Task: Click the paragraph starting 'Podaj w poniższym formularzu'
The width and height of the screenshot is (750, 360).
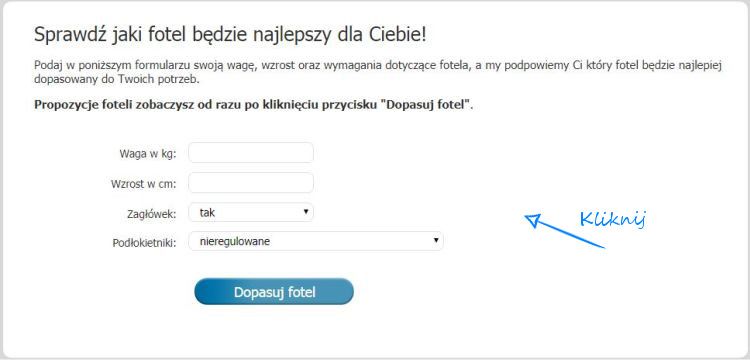Action: click(x=377, y=72)
